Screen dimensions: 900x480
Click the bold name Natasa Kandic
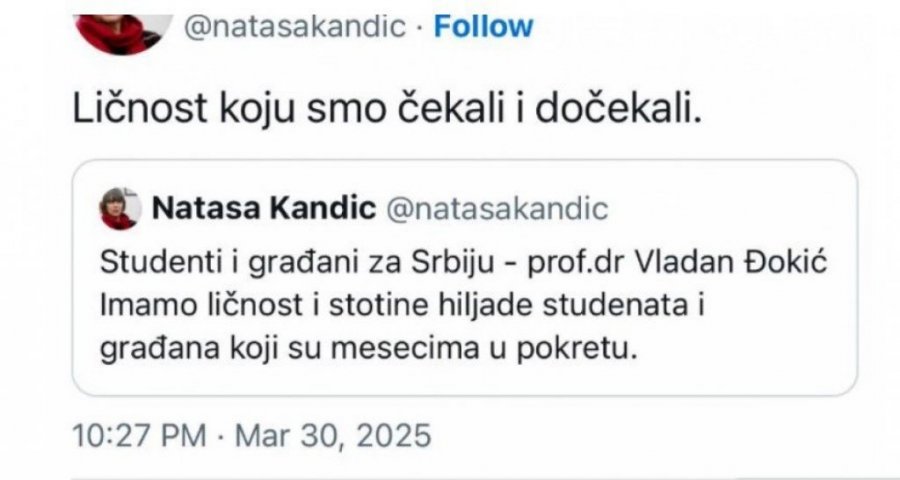264,209
